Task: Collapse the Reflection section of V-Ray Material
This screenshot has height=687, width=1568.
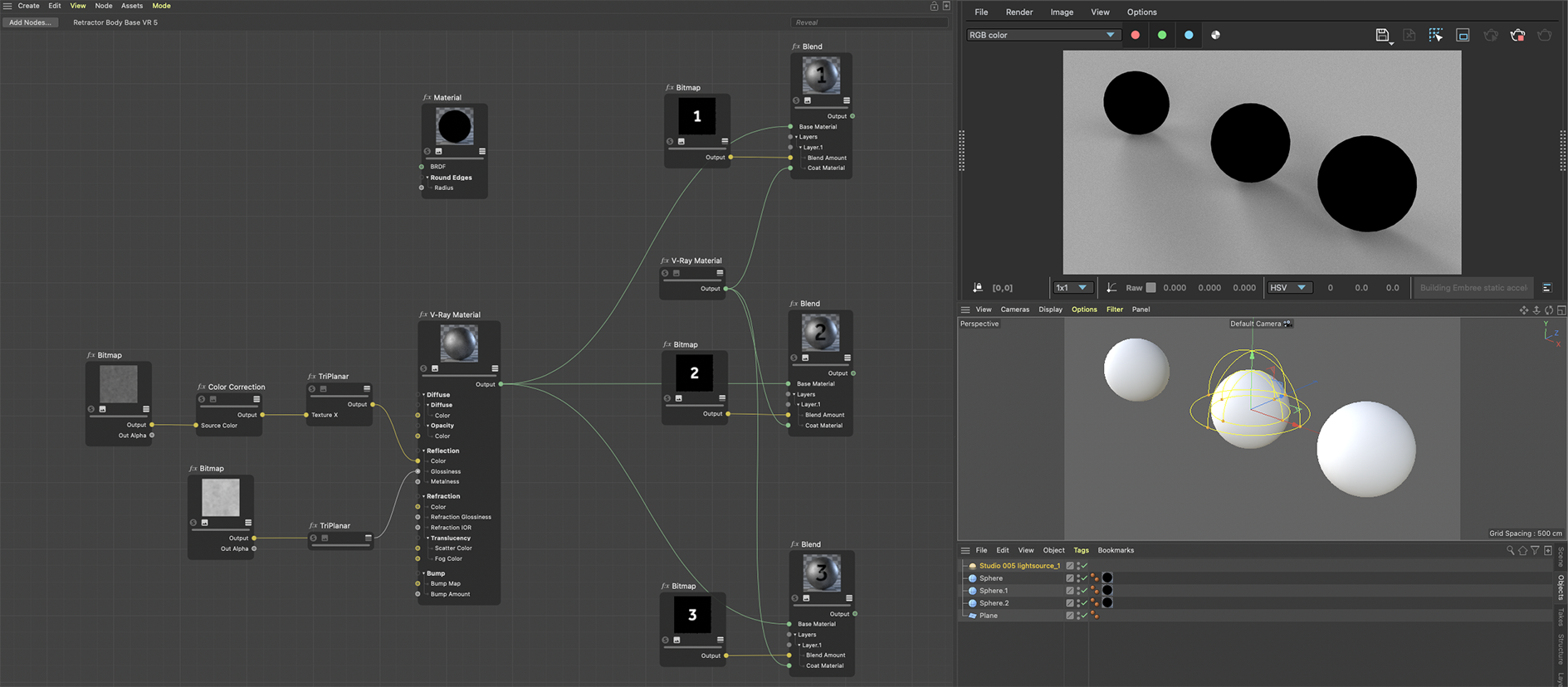Action: click(x=424, y=451)
